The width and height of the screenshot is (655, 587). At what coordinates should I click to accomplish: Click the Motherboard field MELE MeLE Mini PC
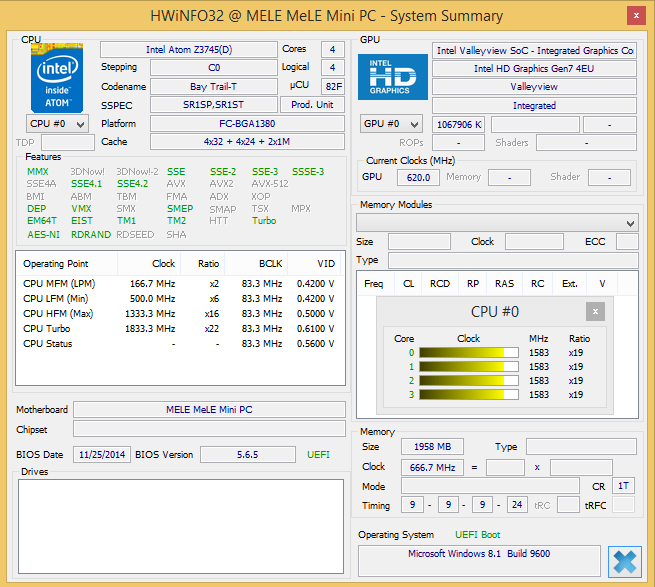[x=209, y=409]
